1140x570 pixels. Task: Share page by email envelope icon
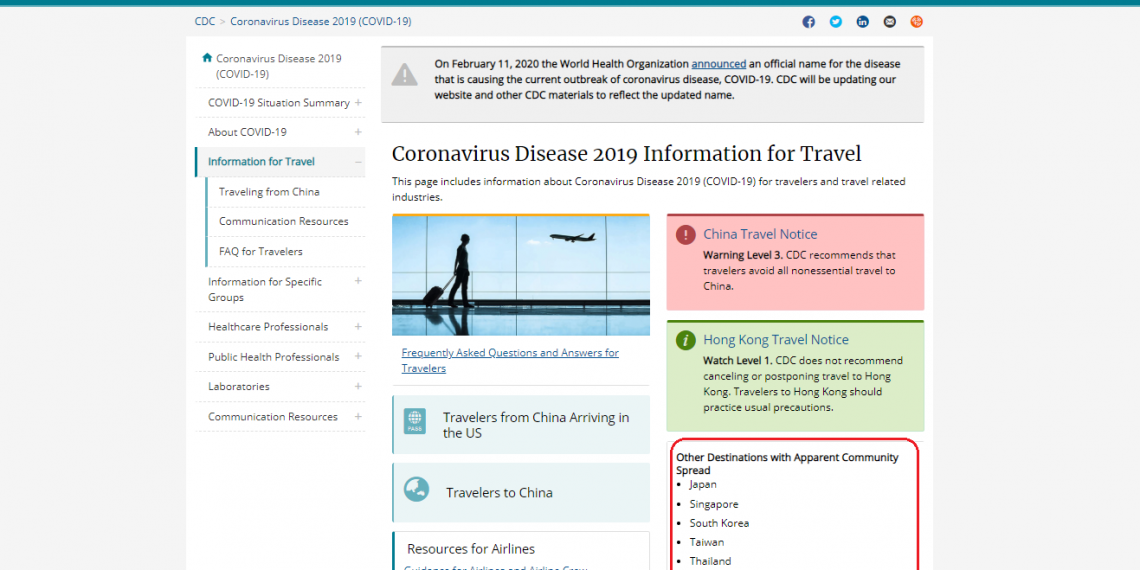pos(889,22)
